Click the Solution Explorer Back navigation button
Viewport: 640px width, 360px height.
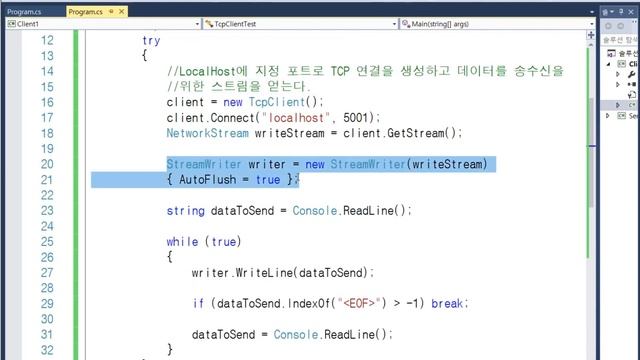608,26
